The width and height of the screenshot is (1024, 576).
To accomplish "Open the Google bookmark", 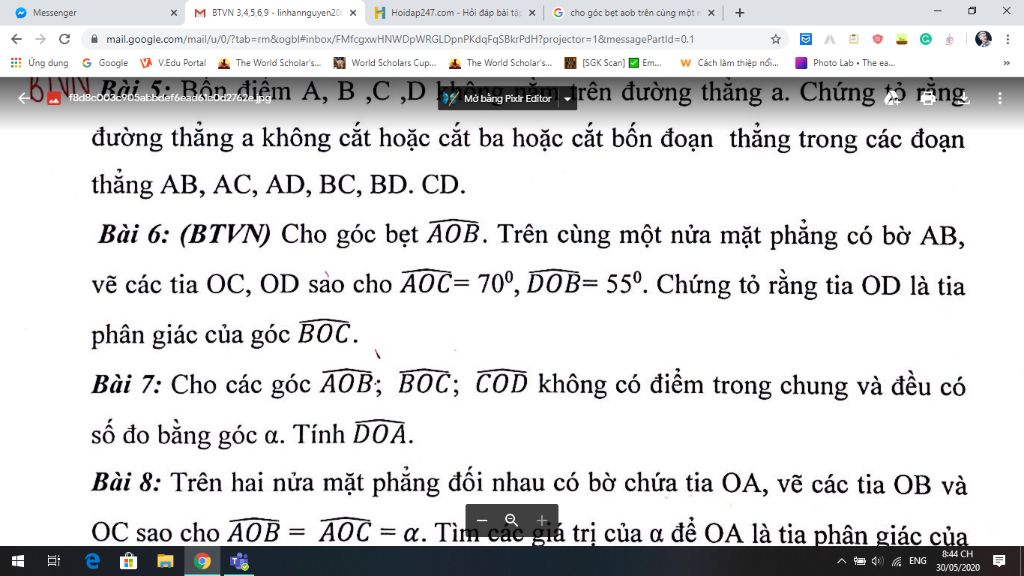I will pos(104,63).
